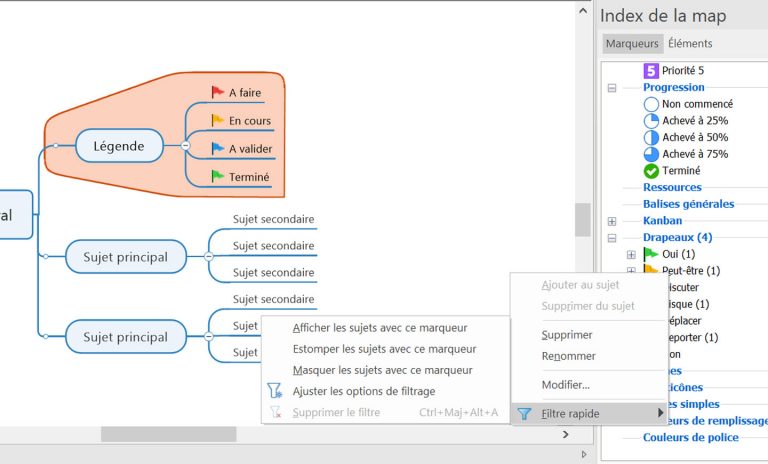
Task: Click the green Oui flag marker
Action: click(651, 255)
